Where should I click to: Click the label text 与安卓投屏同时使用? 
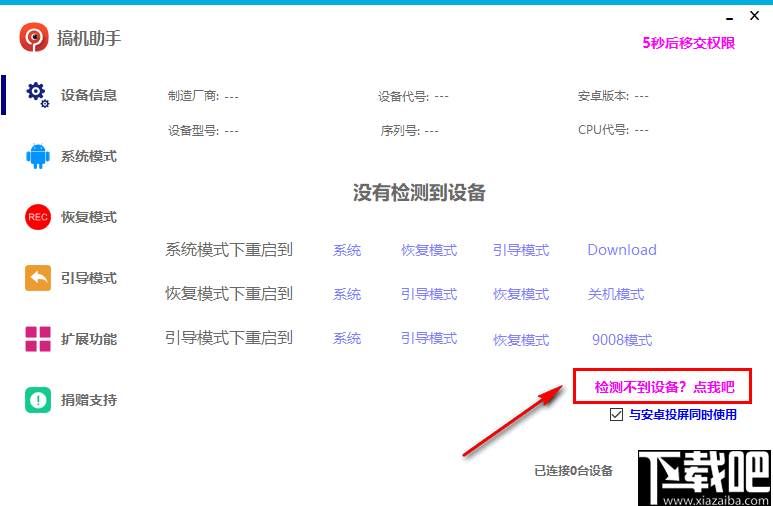click(x=683, y=415)
